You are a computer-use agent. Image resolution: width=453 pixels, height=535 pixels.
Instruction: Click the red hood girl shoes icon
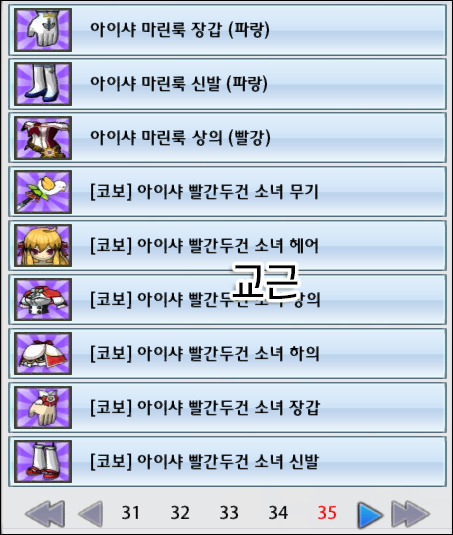pyautogui.click(x=43, y=461)
